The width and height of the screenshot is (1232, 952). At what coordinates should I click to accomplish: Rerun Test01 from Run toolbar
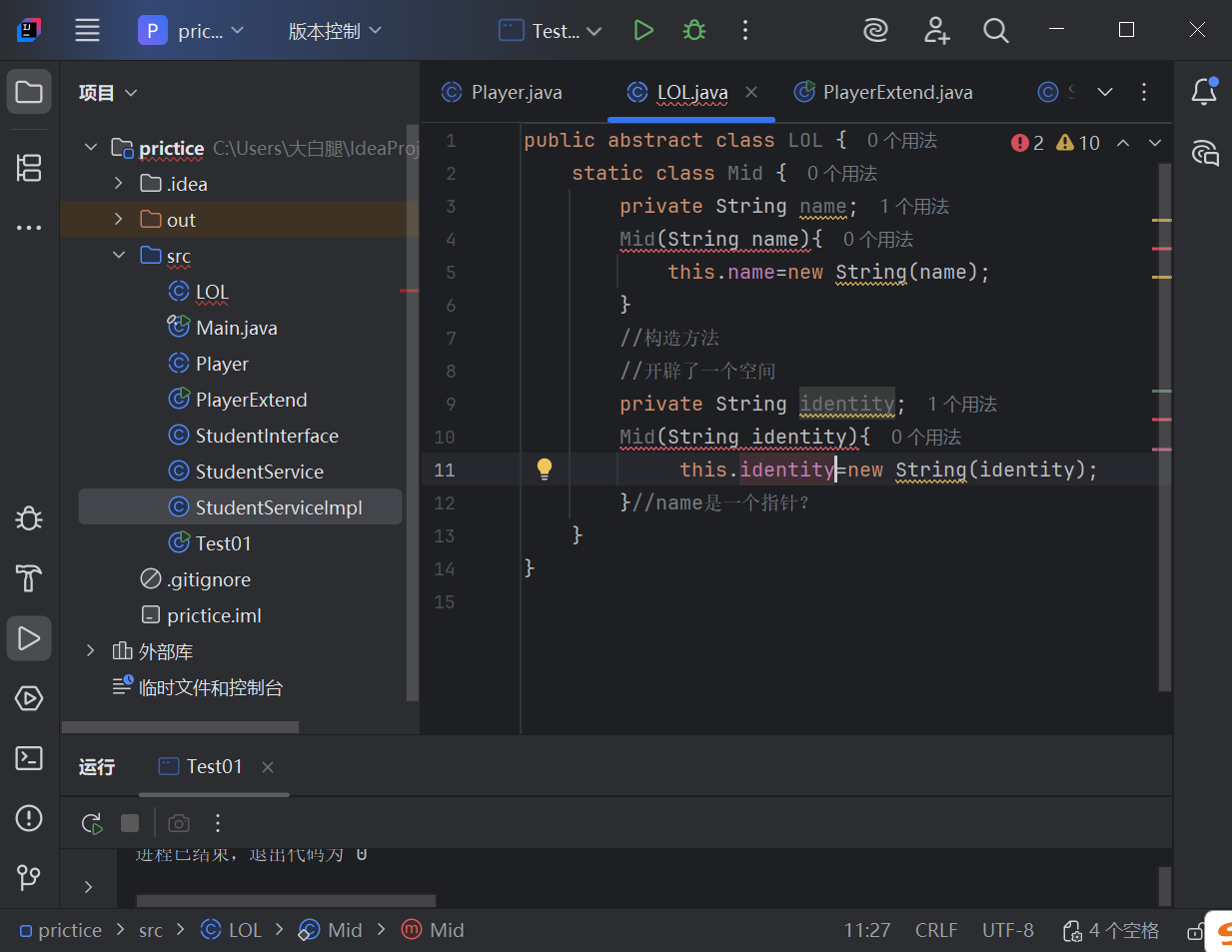91,823
